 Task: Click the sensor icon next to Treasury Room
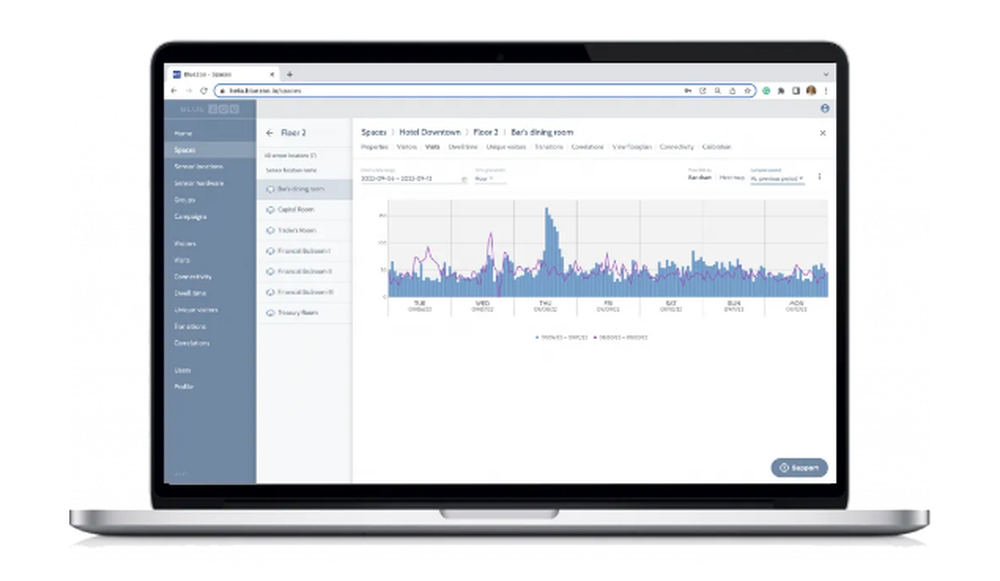pyautogui.click(x=270, y=313)
